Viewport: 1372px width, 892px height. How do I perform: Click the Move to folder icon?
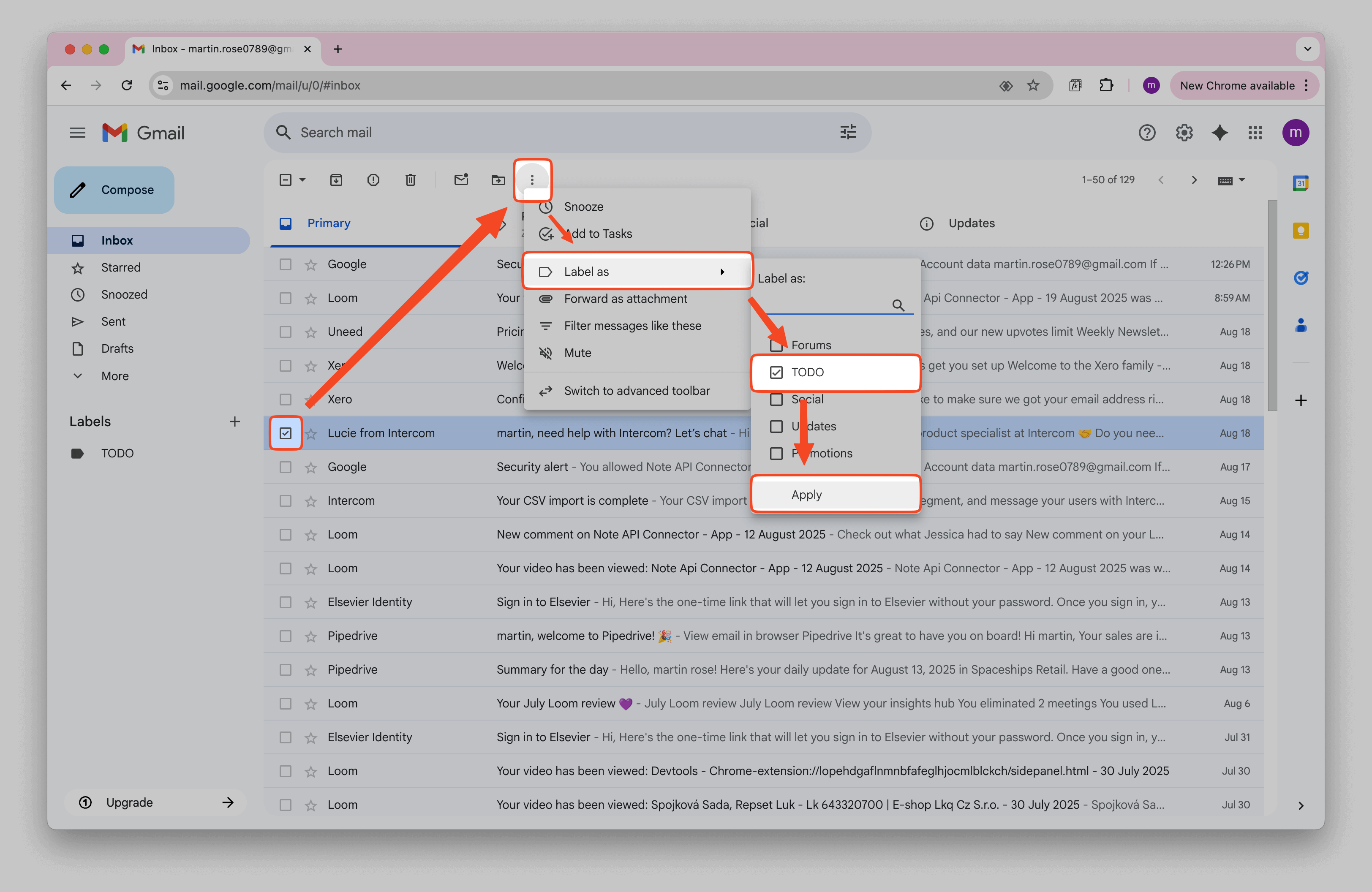498,180
